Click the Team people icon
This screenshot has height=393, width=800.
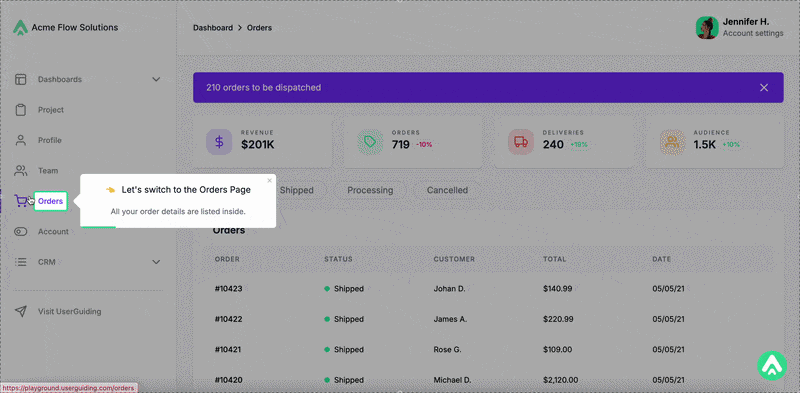[20, 170]
